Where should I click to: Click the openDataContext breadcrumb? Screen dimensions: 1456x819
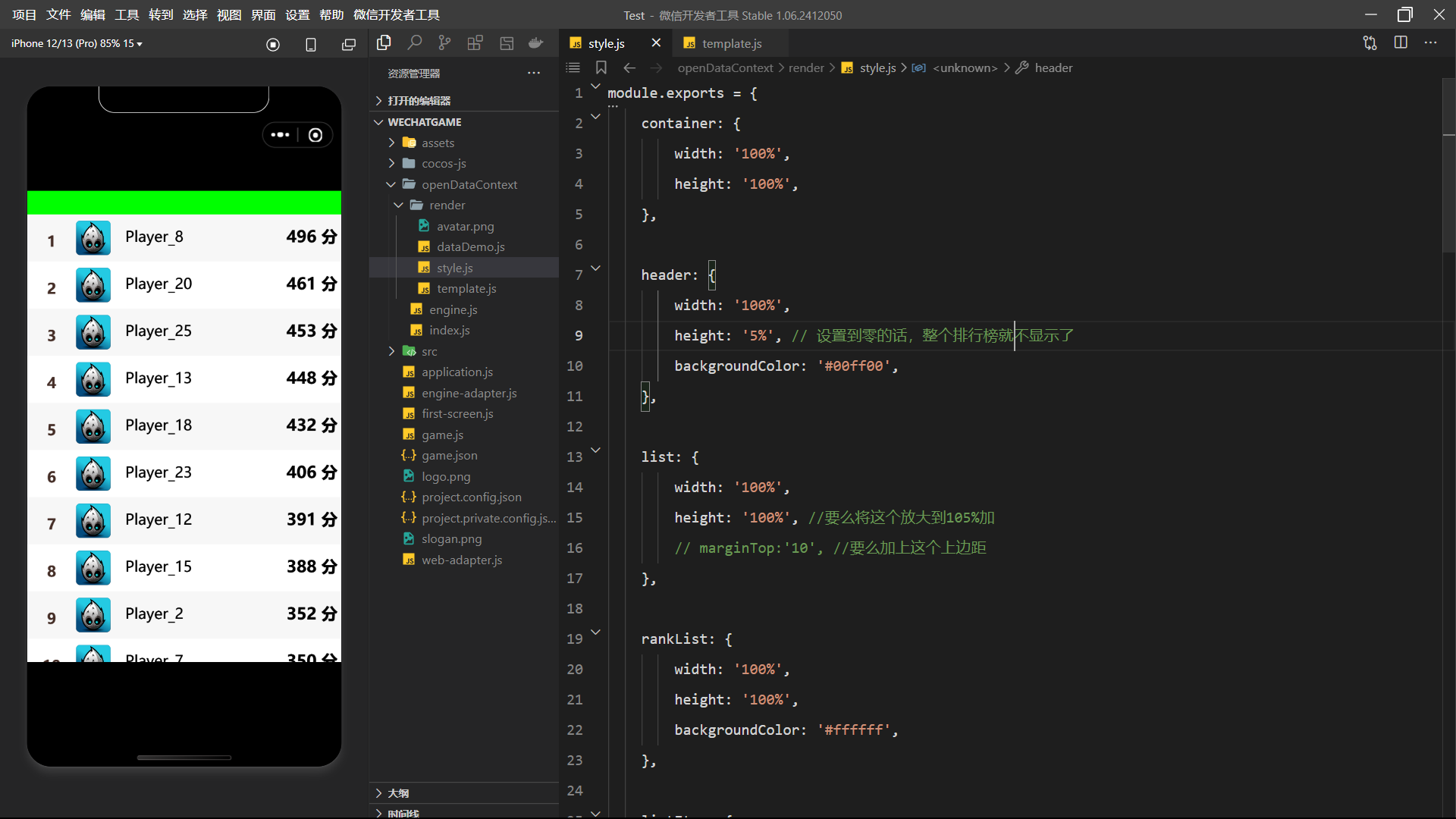click(725, 67)
